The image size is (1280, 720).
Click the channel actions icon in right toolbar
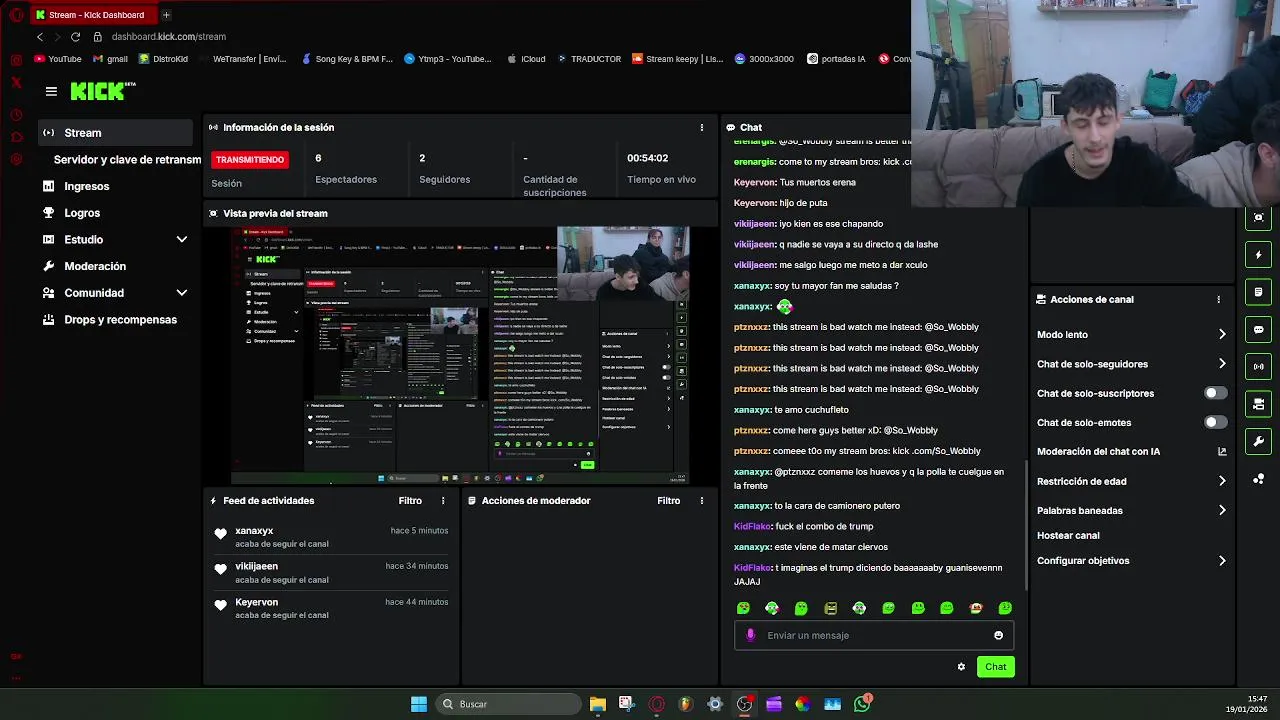point(1258,404)
